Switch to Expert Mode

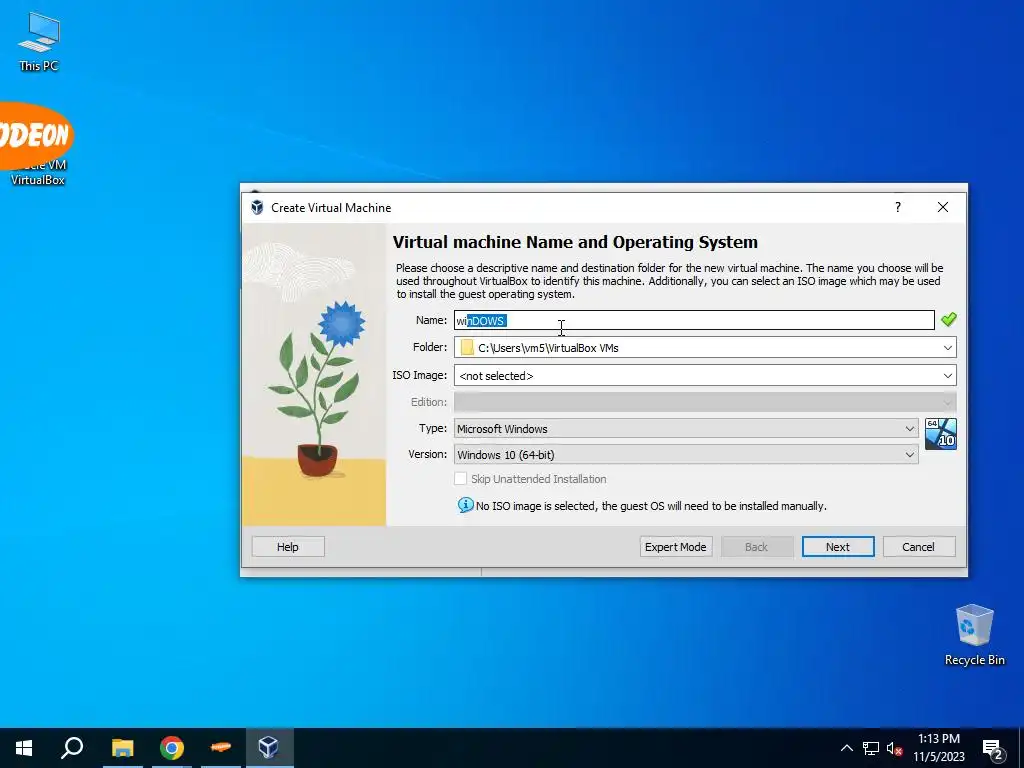pos(675,547)
